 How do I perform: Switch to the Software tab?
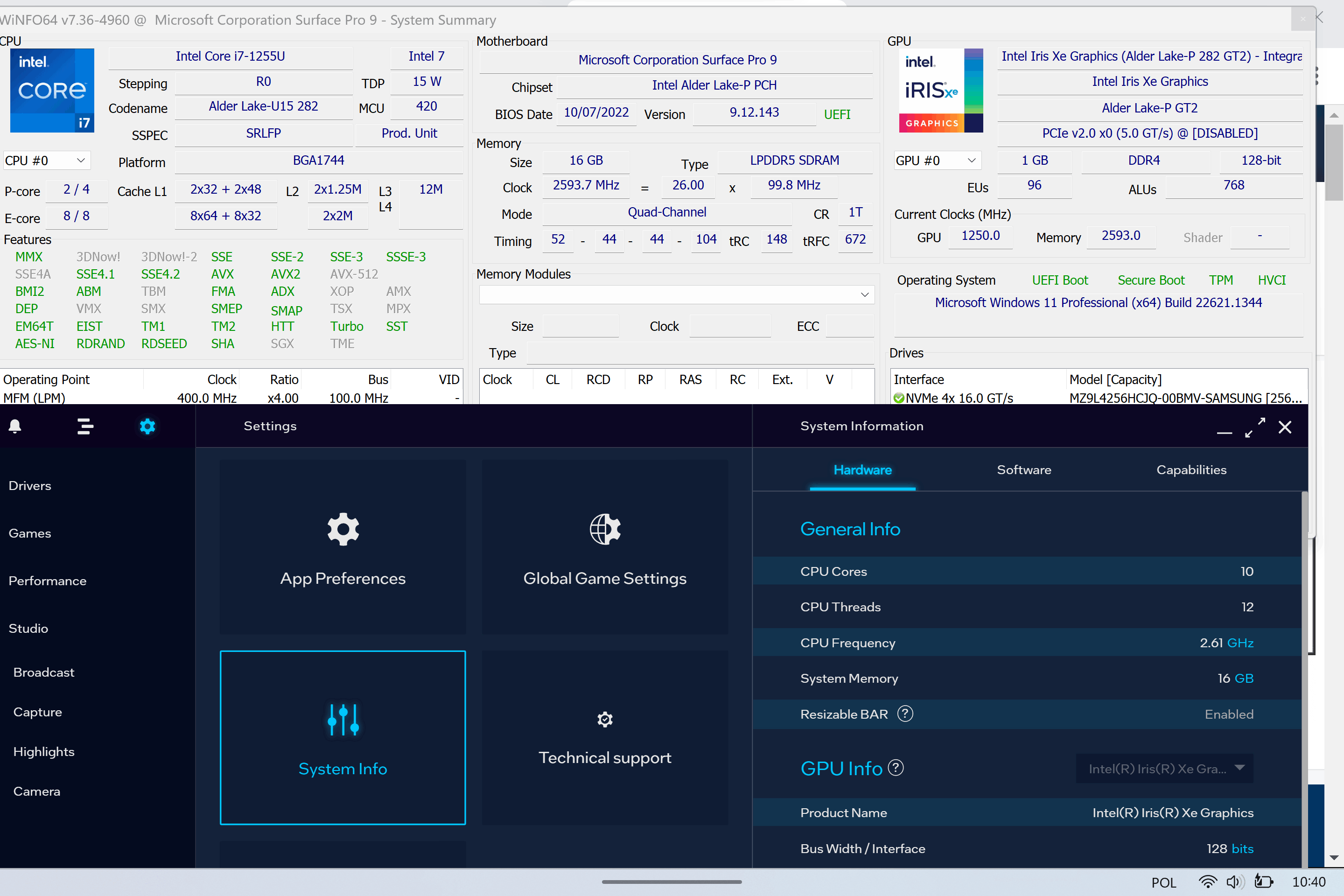pos(1024,470)
